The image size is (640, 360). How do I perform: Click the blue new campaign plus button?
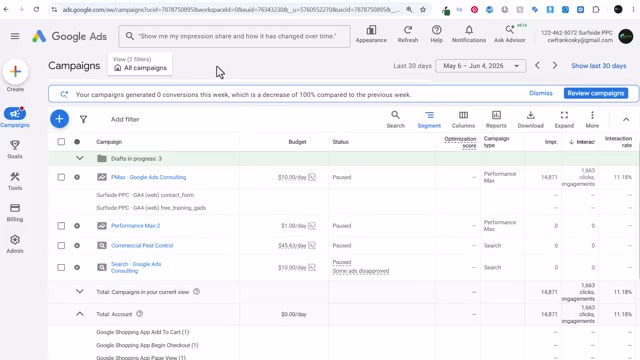(60, 119)
